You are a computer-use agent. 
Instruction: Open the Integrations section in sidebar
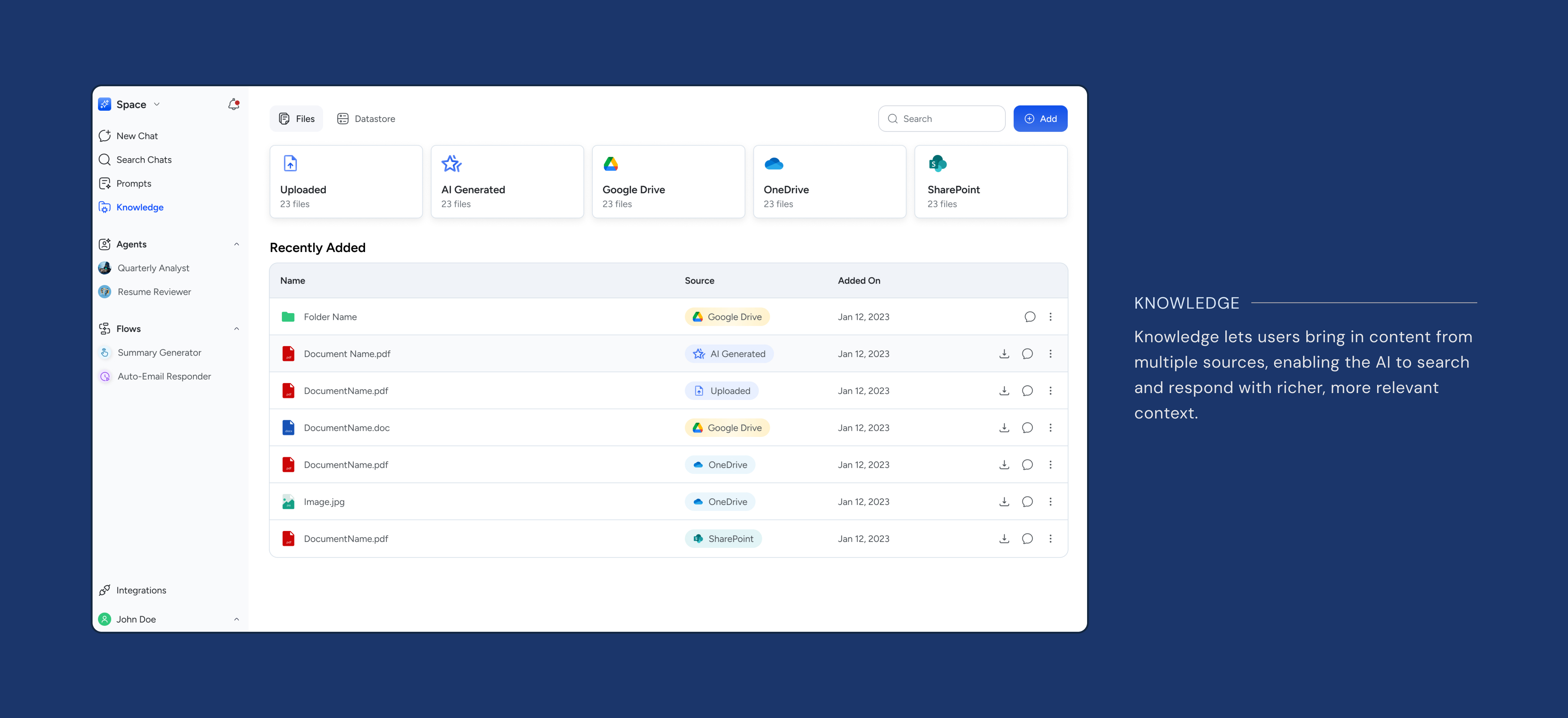141,589
